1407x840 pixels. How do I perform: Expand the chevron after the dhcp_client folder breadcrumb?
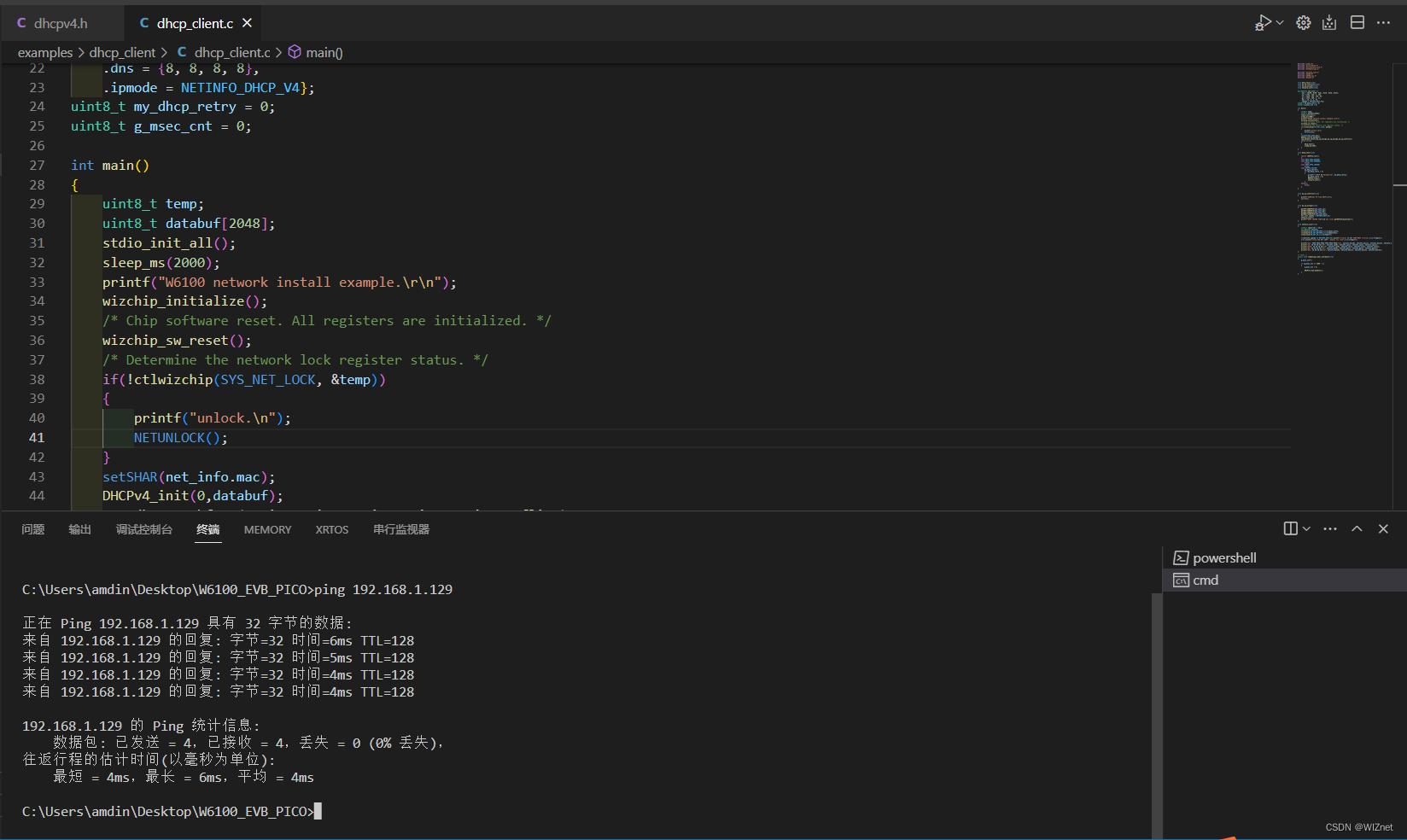click(x=164, y=53)
